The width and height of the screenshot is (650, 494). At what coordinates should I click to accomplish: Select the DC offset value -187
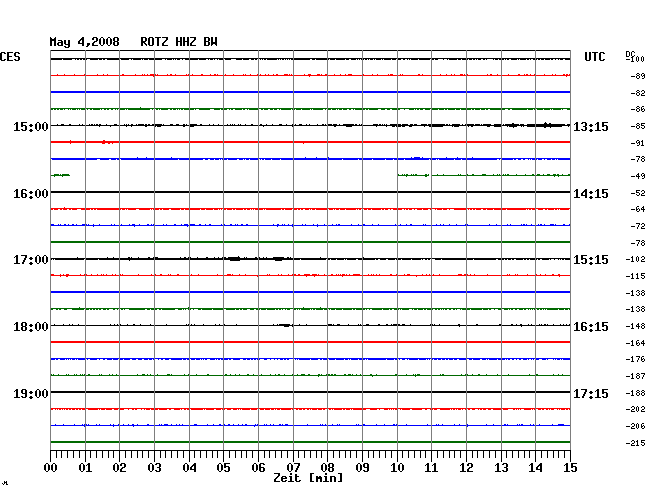click(x=635, y=376)
